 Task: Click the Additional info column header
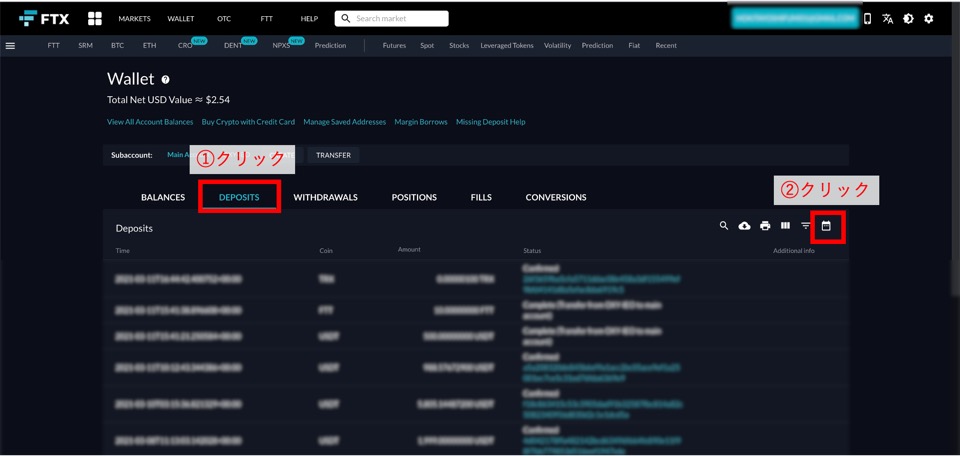click(793, 251)
